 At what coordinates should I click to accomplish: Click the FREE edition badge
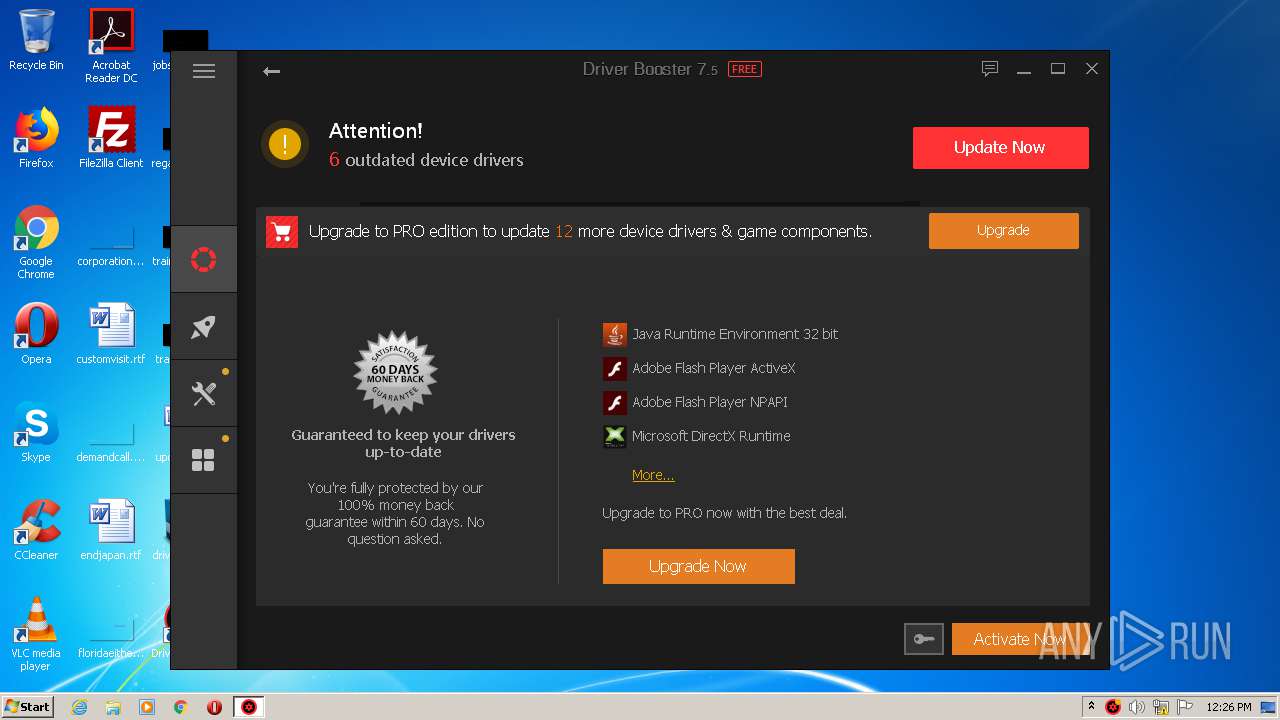pos(744,69)
